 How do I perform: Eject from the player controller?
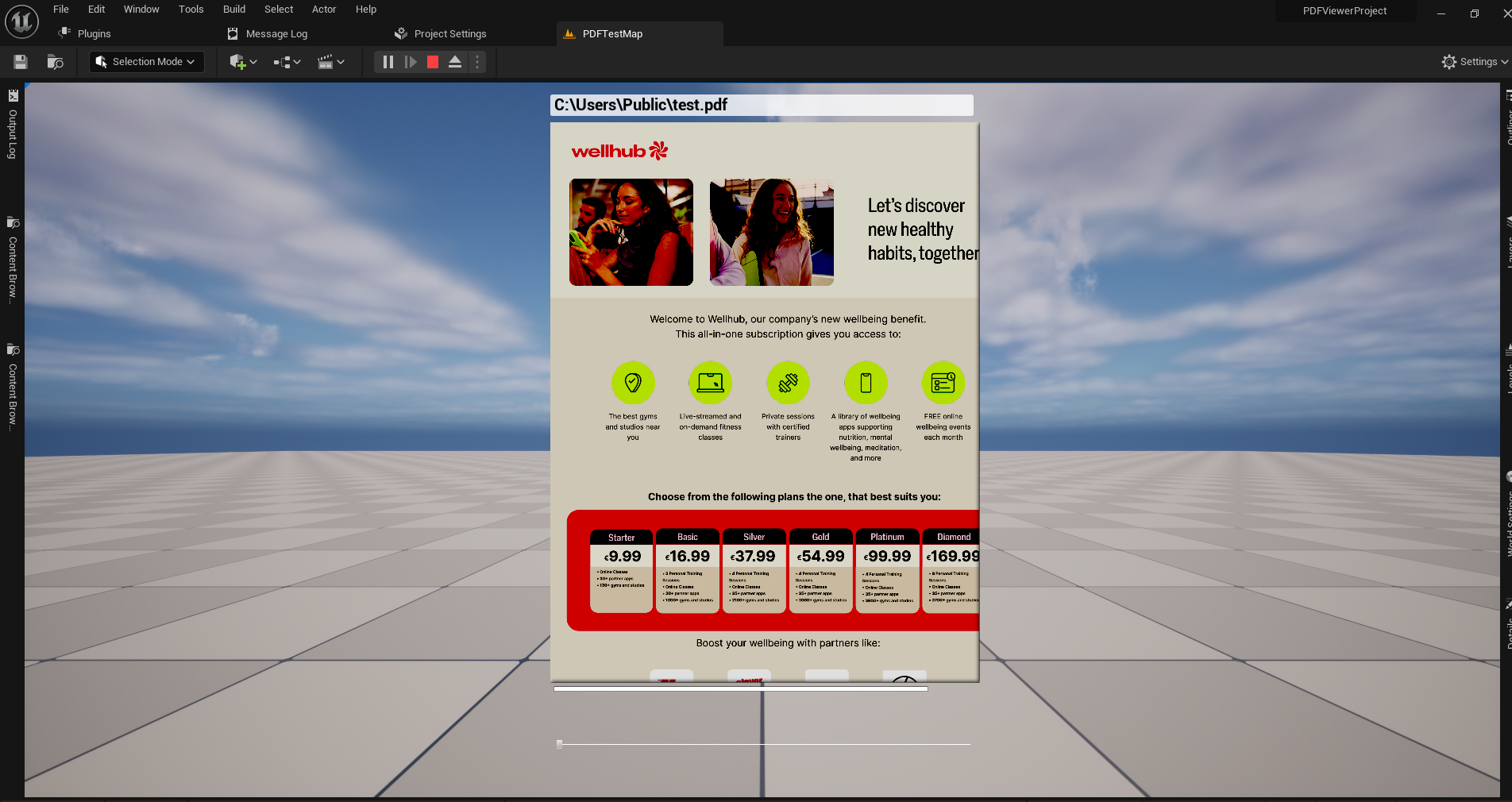point(455,62)
